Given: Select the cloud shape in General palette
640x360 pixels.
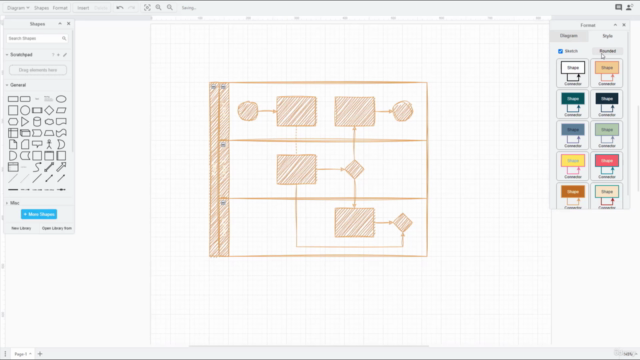Looking at the screenshot, I should pyautogui.click(x=49, y=122).
